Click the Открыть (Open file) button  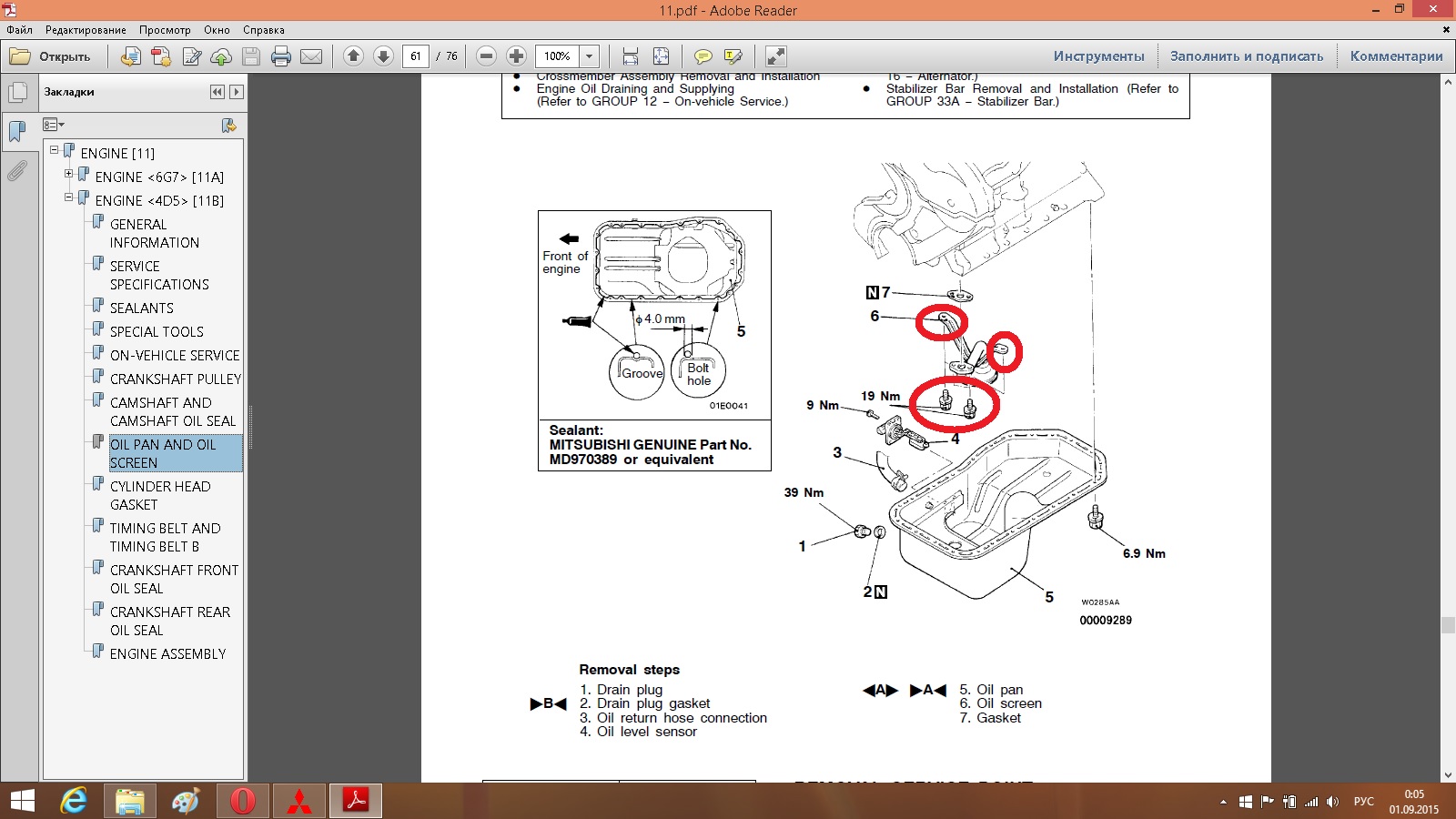tap(51, 56)
